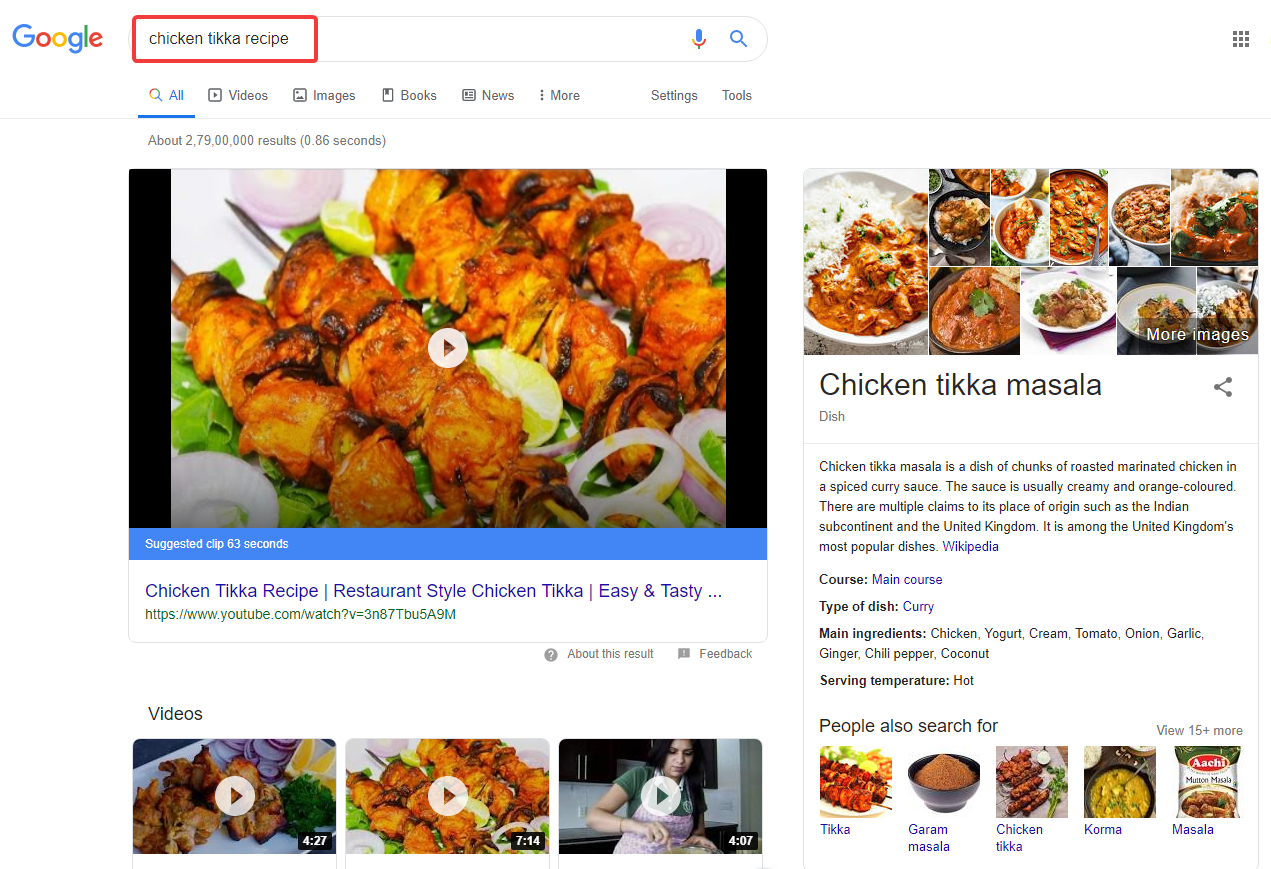The width and height of the screenshot is (1271, 869).
Task: Click the Google logo
Action: tap(57, 39)
